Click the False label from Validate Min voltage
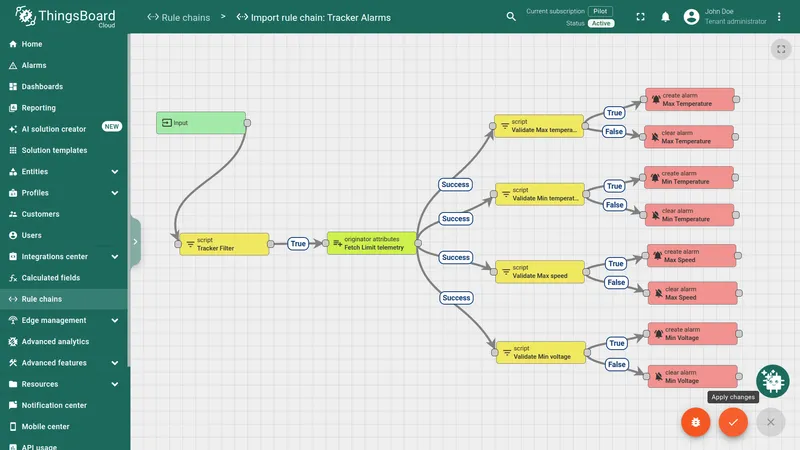 [616, 364]
